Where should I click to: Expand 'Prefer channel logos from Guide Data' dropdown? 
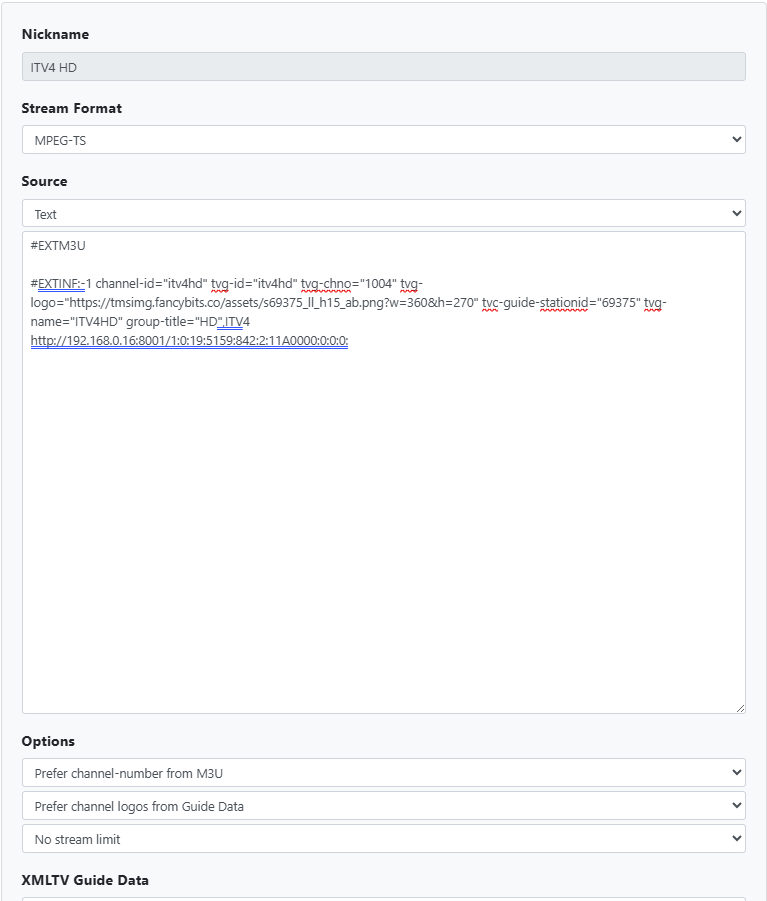tap(383, 805)
